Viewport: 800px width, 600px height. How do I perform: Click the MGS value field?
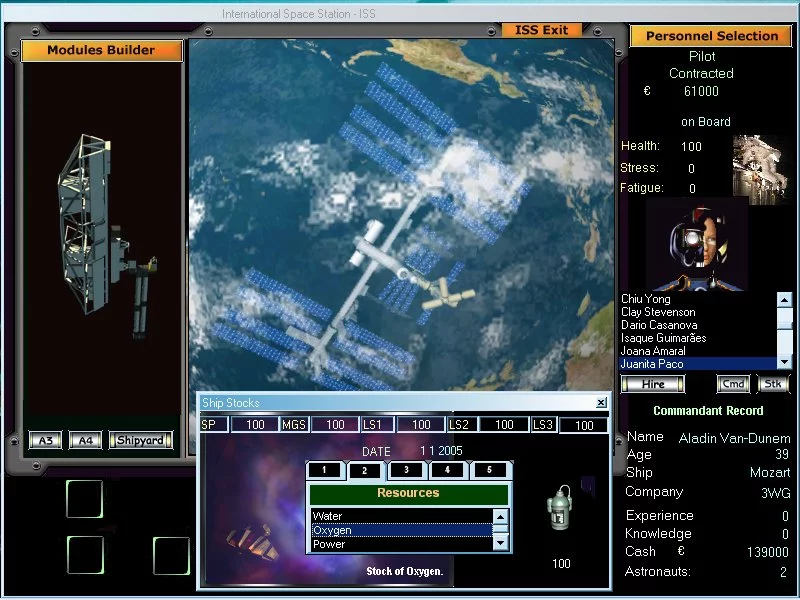(x=335, y=425)
